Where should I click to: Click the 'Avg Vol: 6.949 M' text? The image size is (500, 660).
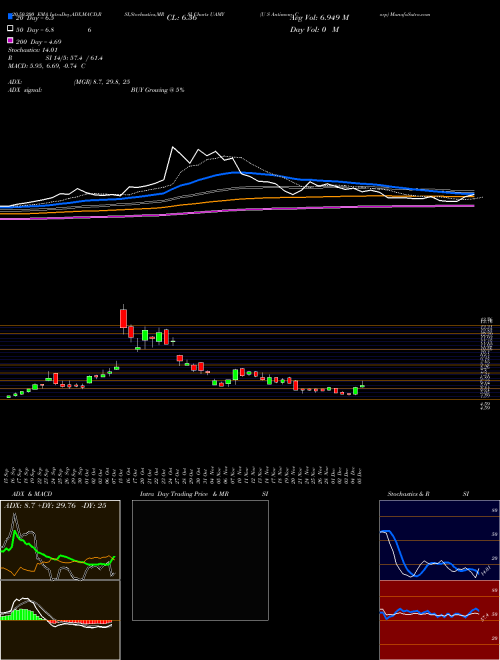319,18
